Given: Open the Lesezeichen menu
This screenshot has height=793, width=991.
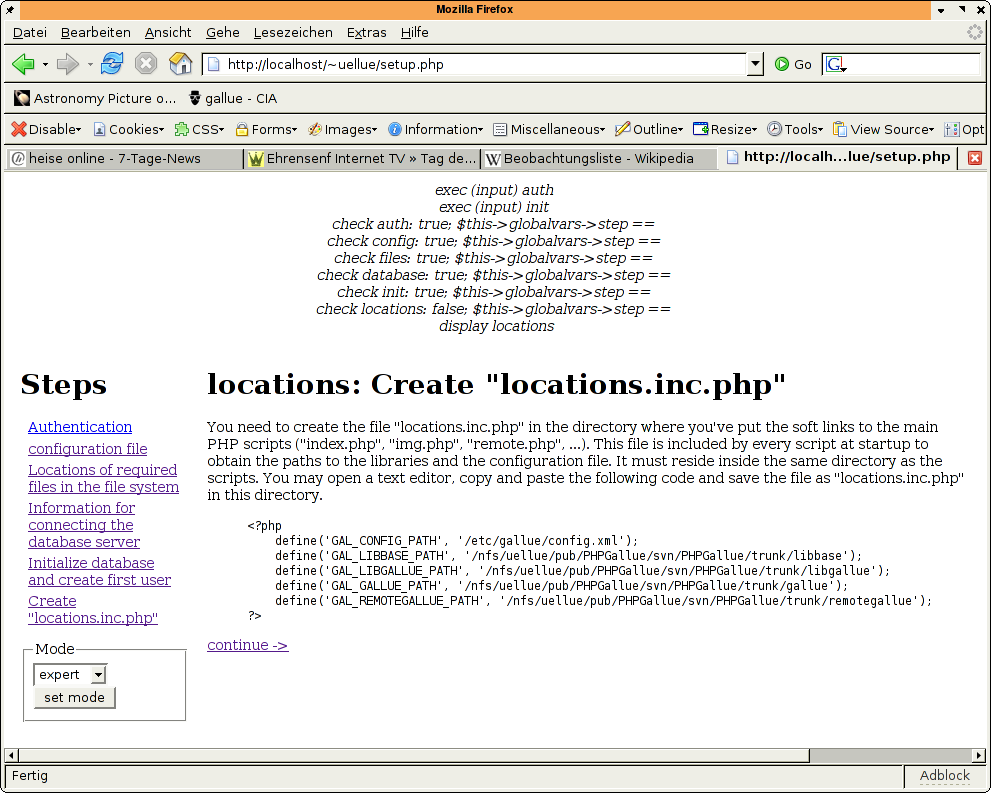Looking at the screenshot, I should point(293,32).
